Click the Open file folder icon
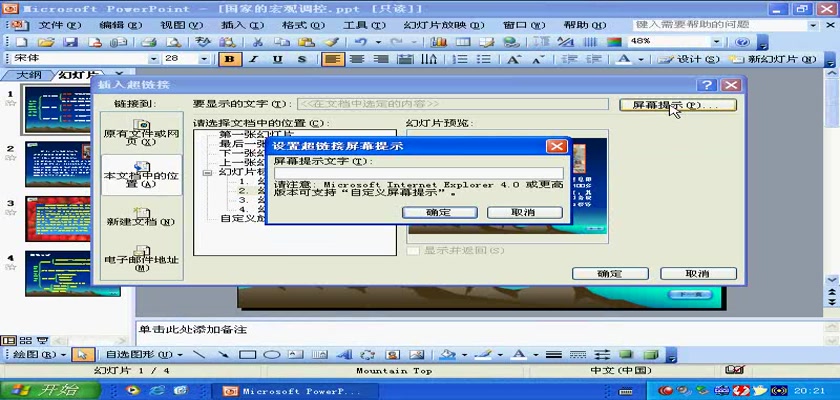840x400 pixels. [46, 42]
